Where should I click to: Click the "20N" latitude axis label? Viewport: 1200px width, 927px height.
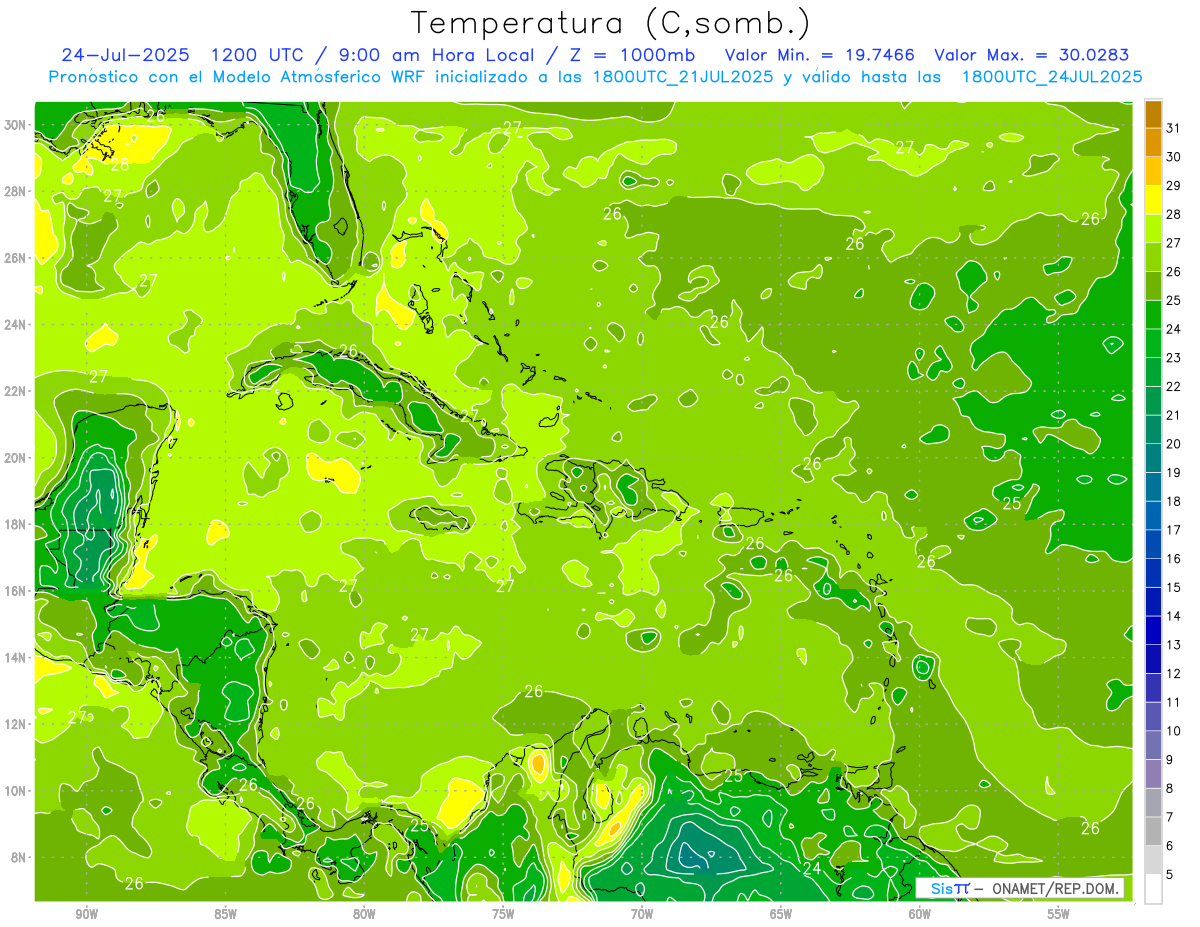pos(15,457)
